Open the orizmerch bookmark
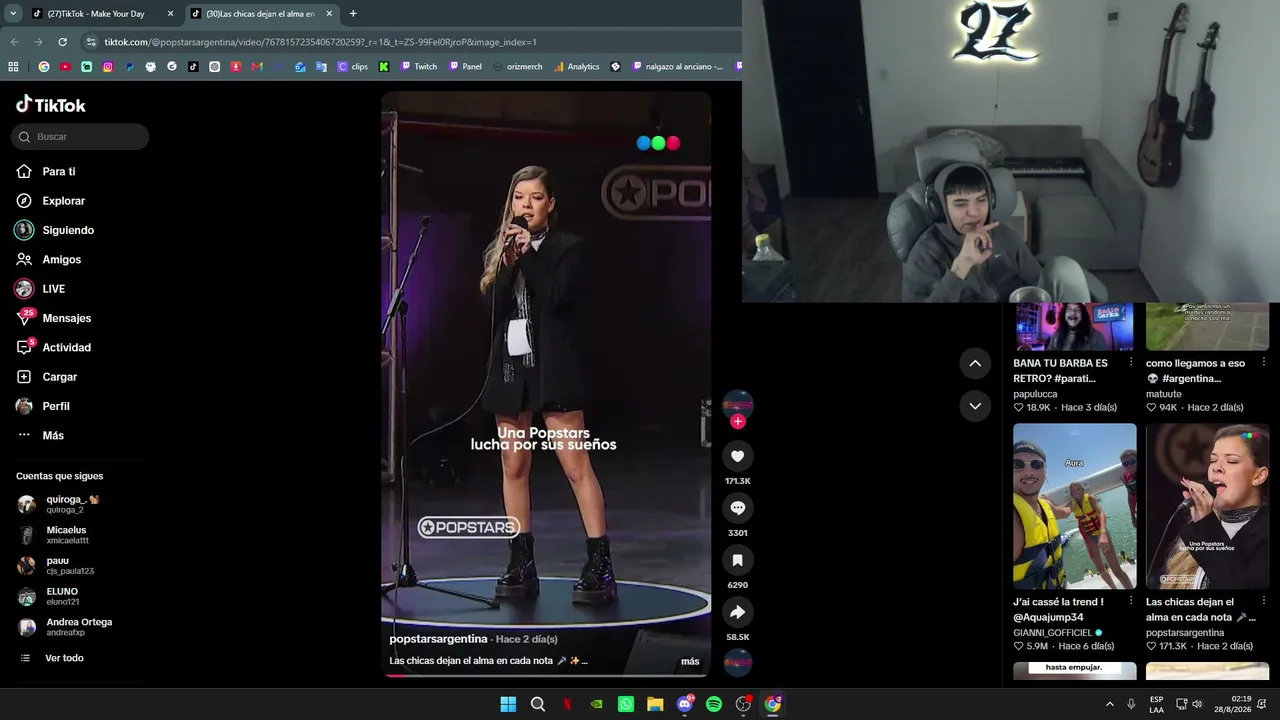1280x720 pixels. 517,67
